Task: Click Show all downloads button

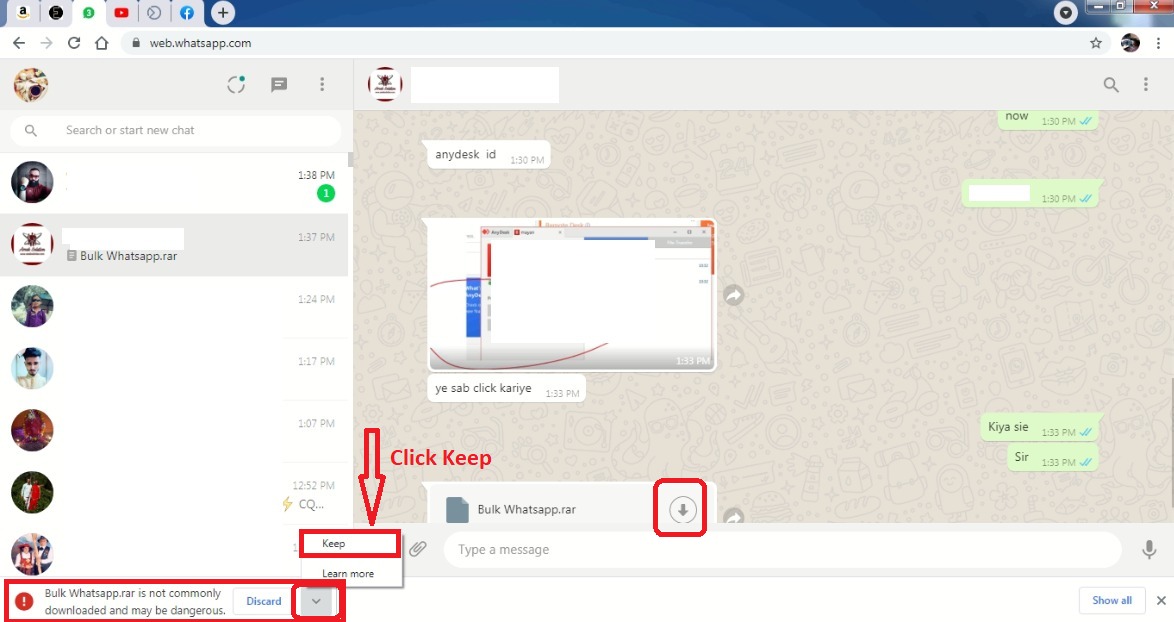Action: (x=1111, y=600)
